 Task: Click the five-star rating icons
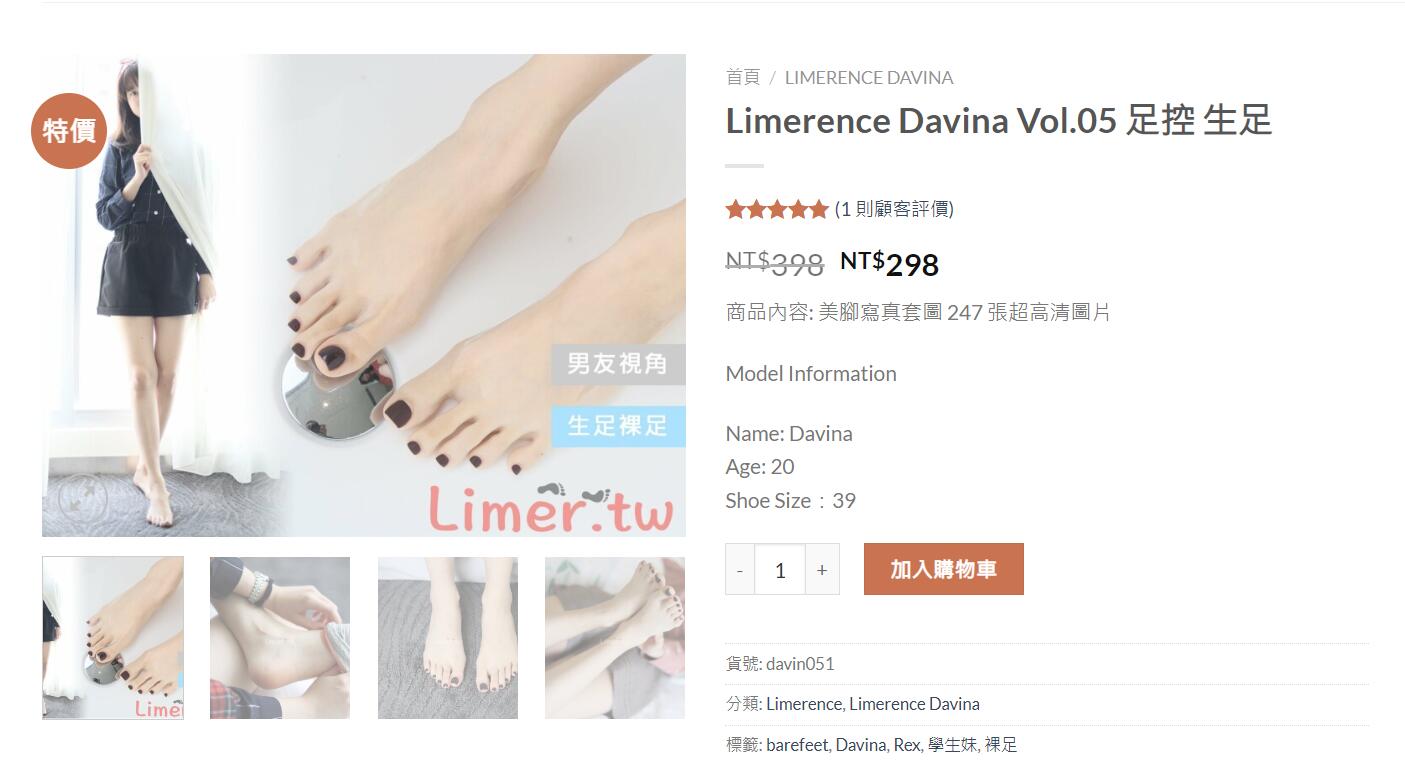(x=777, y=209)
